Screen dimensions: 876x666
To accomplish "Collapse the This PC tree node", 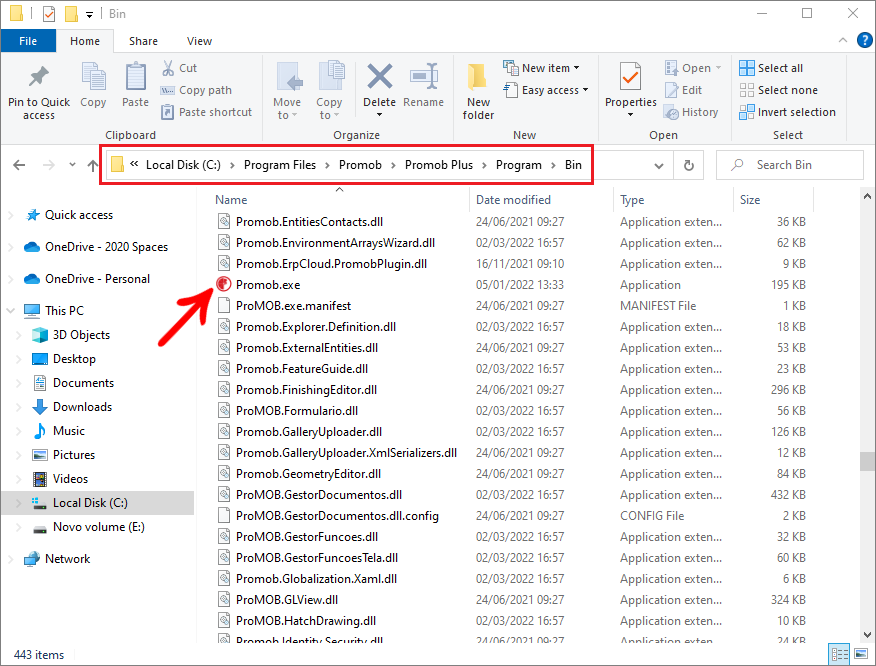I will [11, 311].
